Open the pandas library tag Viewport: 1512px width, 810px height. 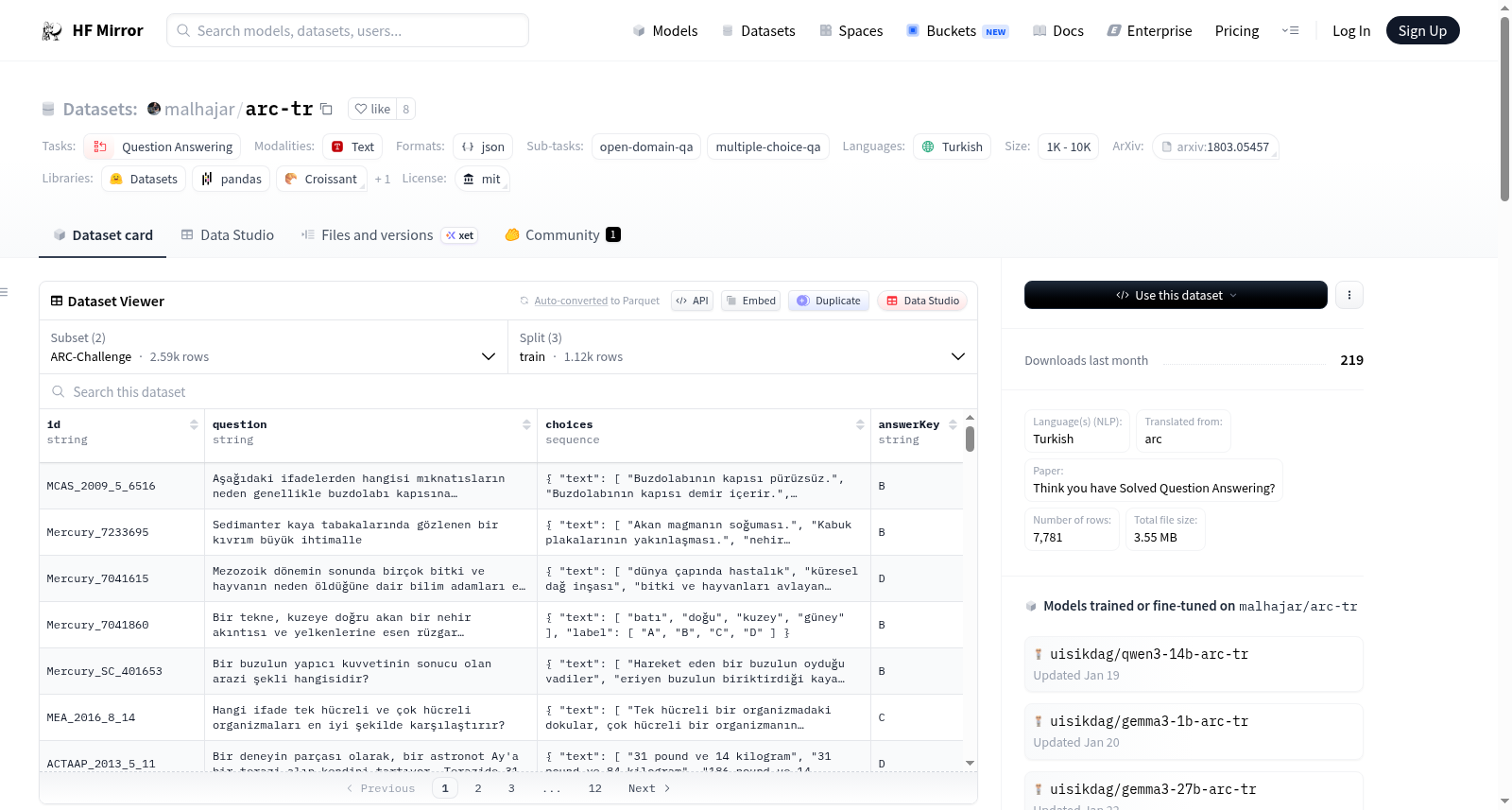(232, 179)
